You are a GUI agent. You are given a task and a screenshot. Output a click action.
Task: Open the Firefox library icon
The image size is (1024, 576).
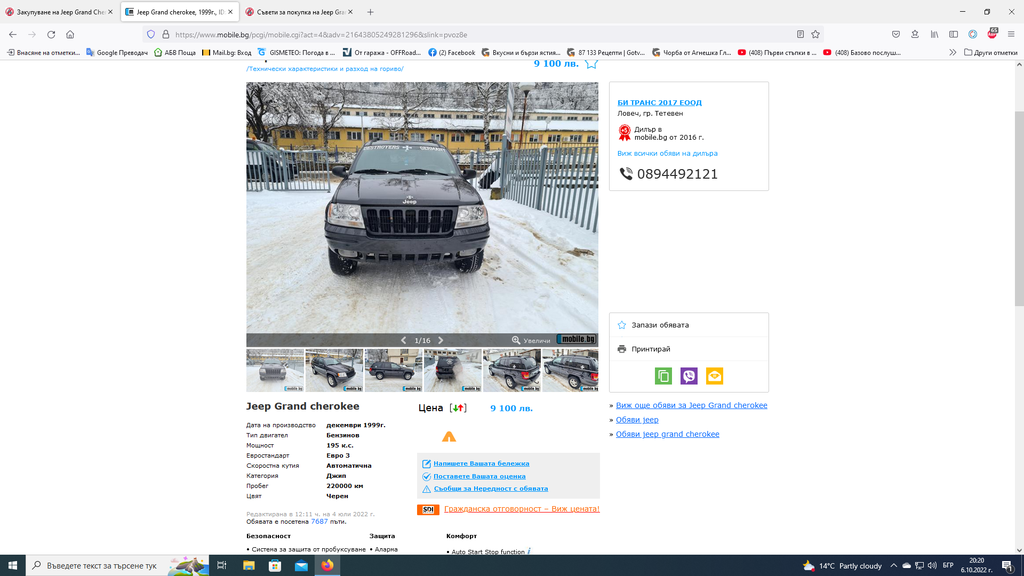coord(935,35)
